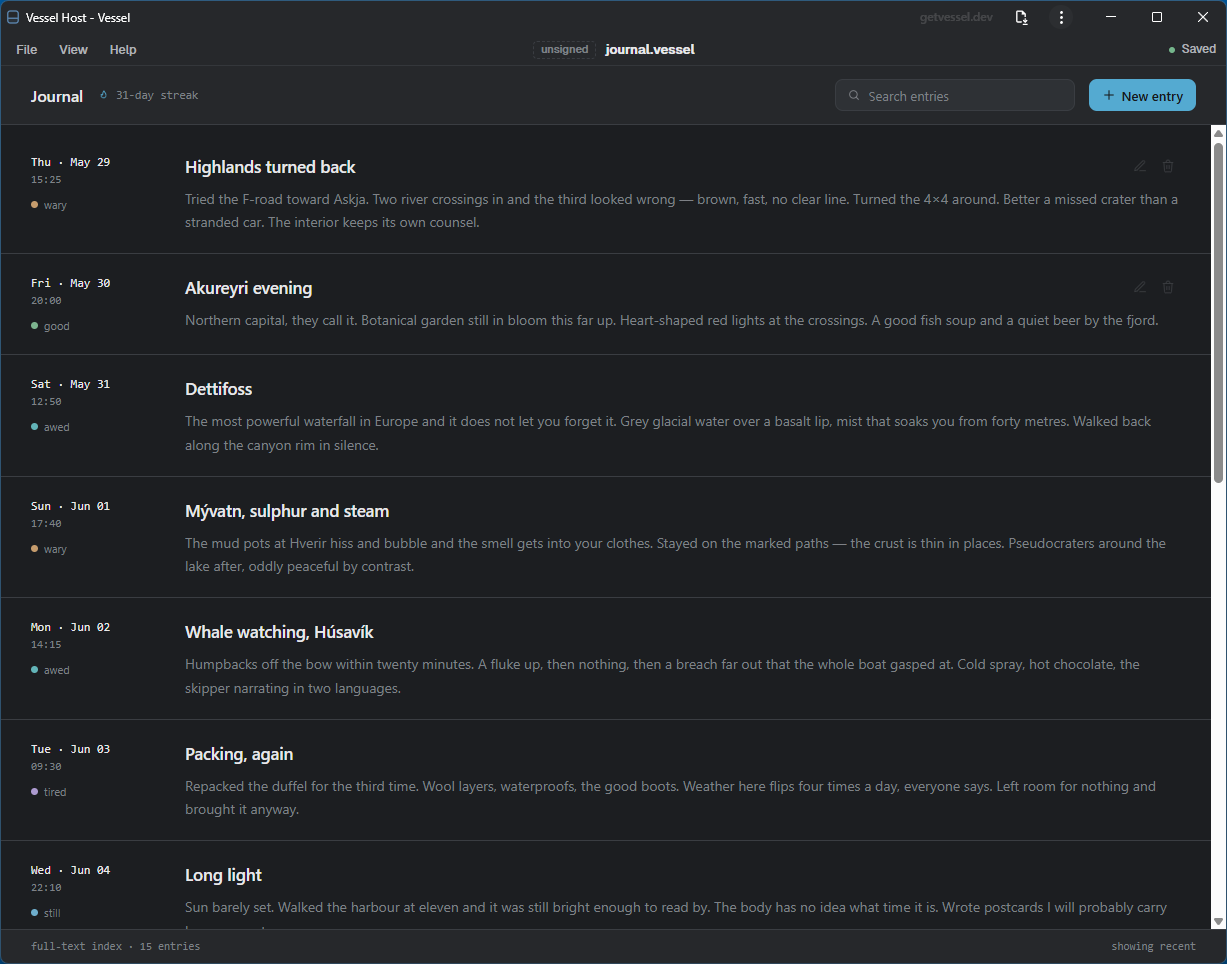This screenshot has width=1227, height=964.
Task: Click the awed mood tag on Jun 02
Action: point(50,670)
